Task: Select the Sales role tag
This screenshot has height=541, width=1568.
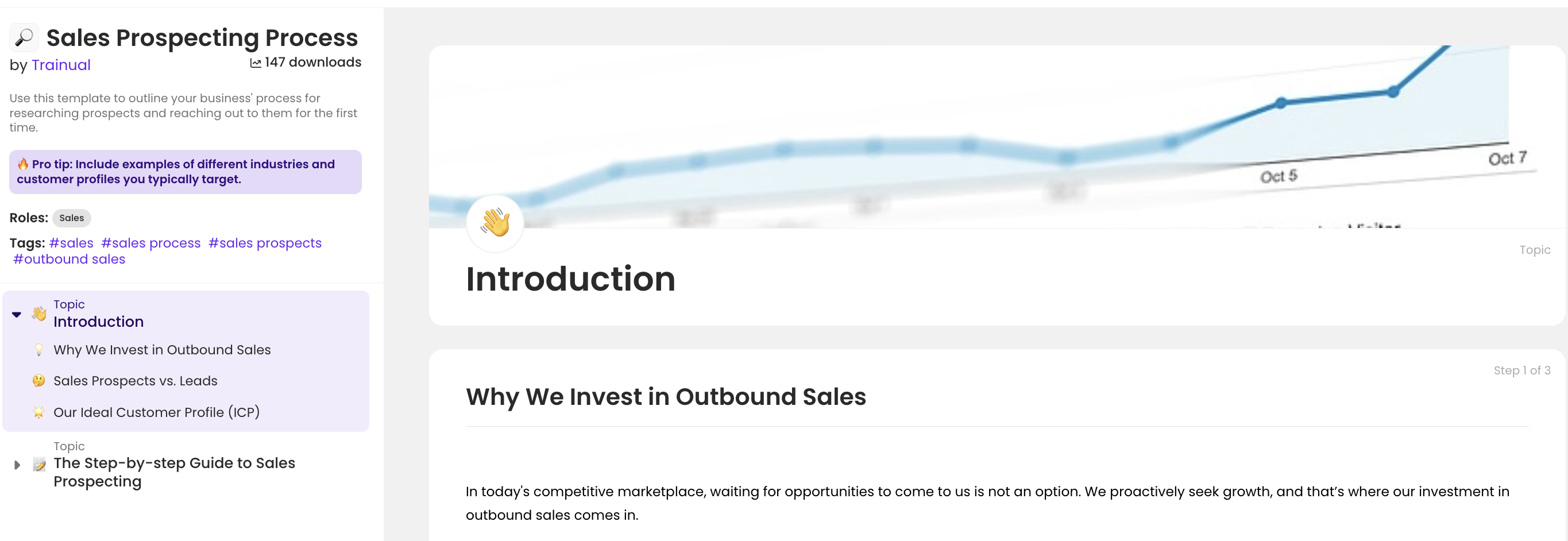Action: (x=72, y=218)
